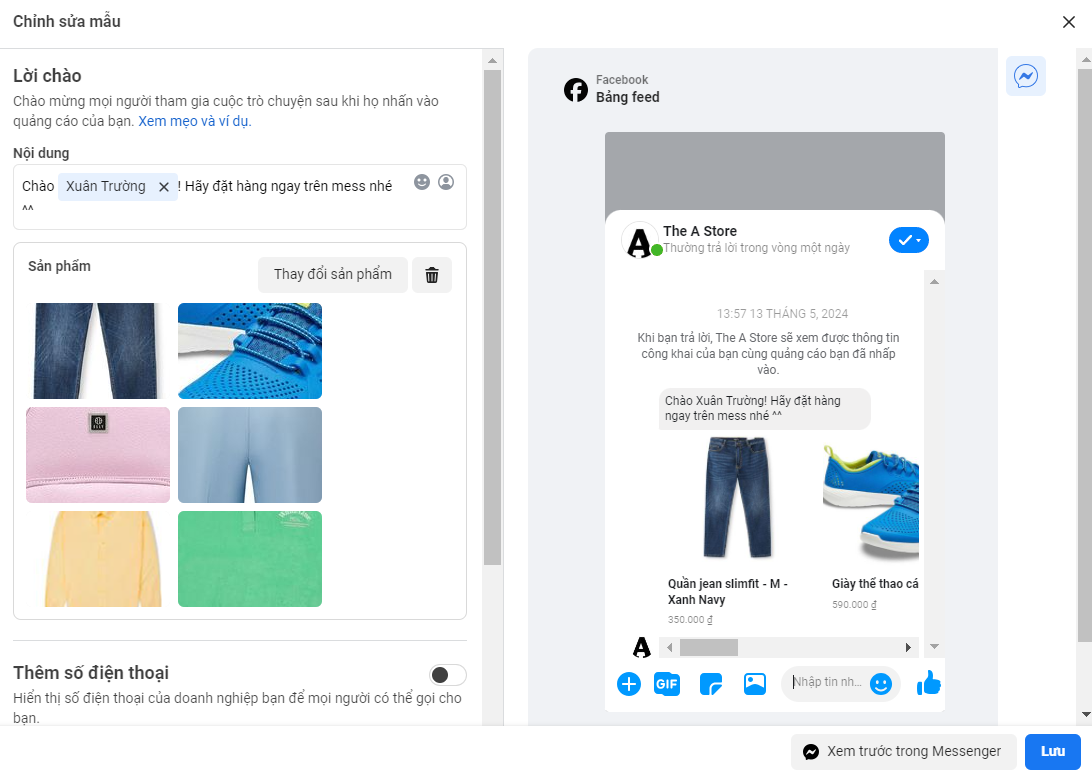The image size is (1092, 773).
Task: Click Xem trước trong Messenger button
Action: (903, 751)
